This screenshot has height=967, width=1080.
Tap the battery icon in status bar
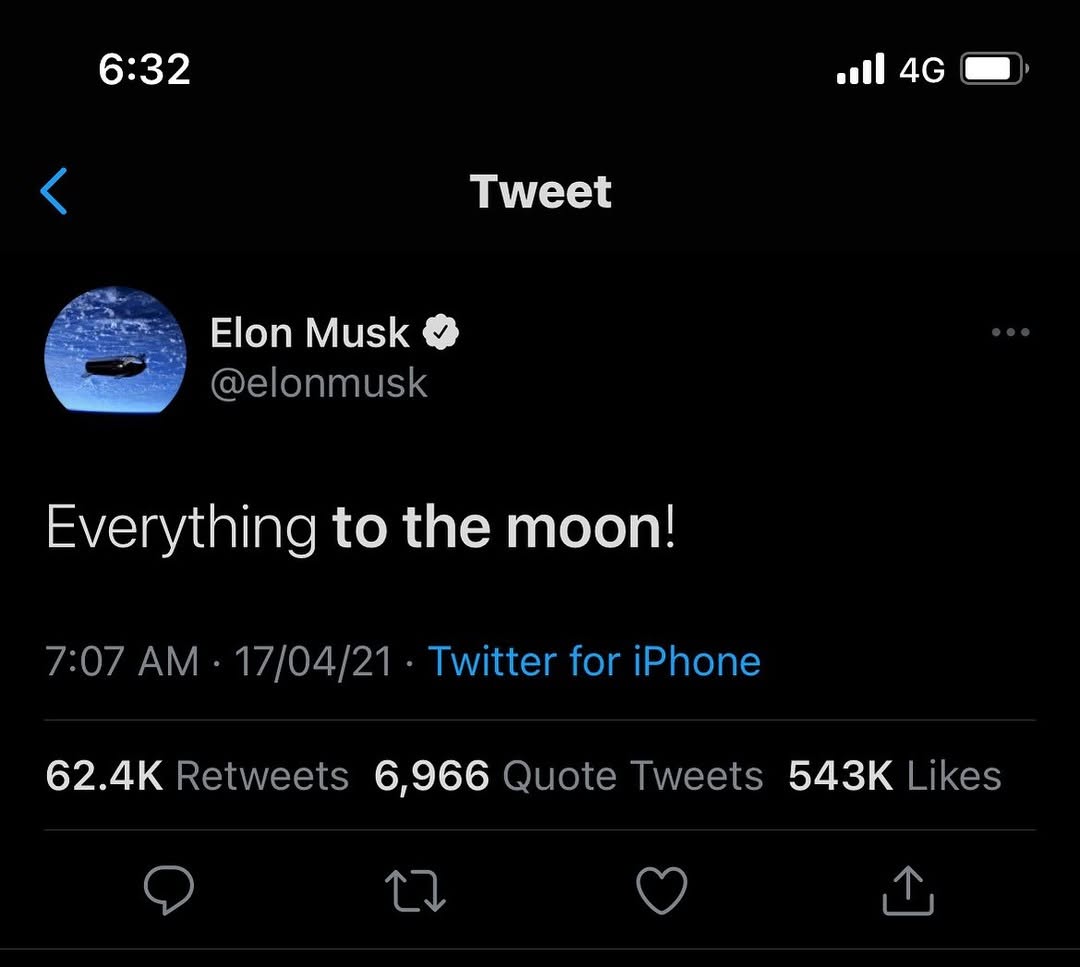(993, 70)
